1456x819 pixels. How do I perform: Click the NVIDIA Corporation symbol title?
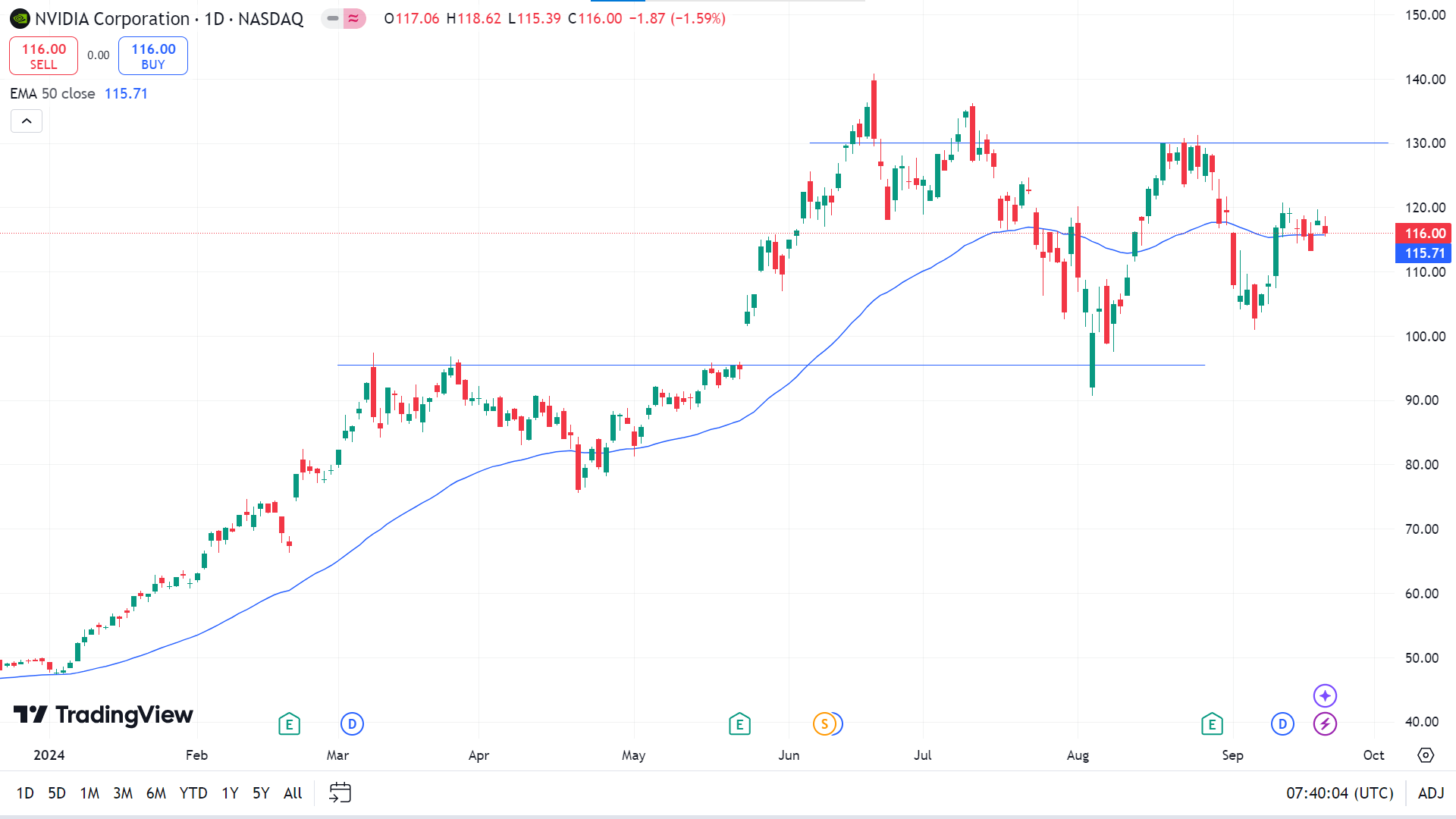click(x=112, y=19)
